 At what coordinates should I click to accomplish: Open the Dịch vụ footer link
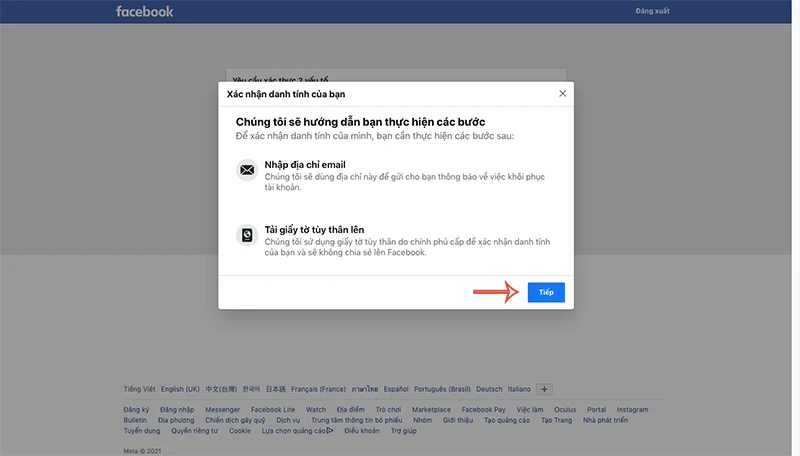(x=288, y=420)
